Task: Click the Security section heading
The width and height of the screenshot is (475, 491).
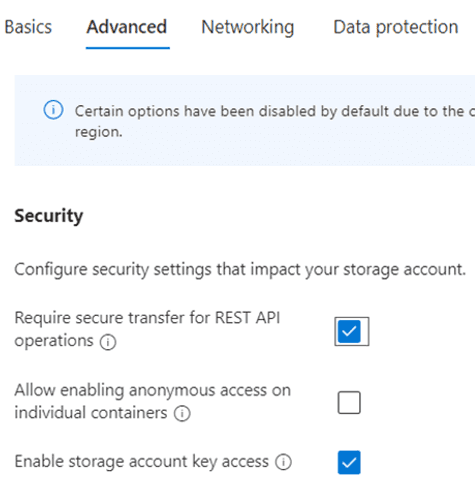Action: point(49,216)
